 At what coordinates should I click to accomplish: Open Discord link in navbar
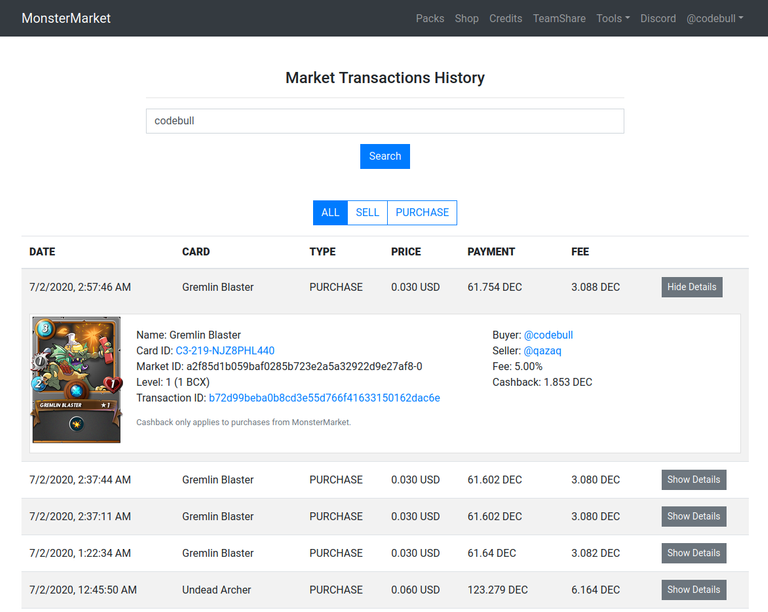tap(658, 19)
